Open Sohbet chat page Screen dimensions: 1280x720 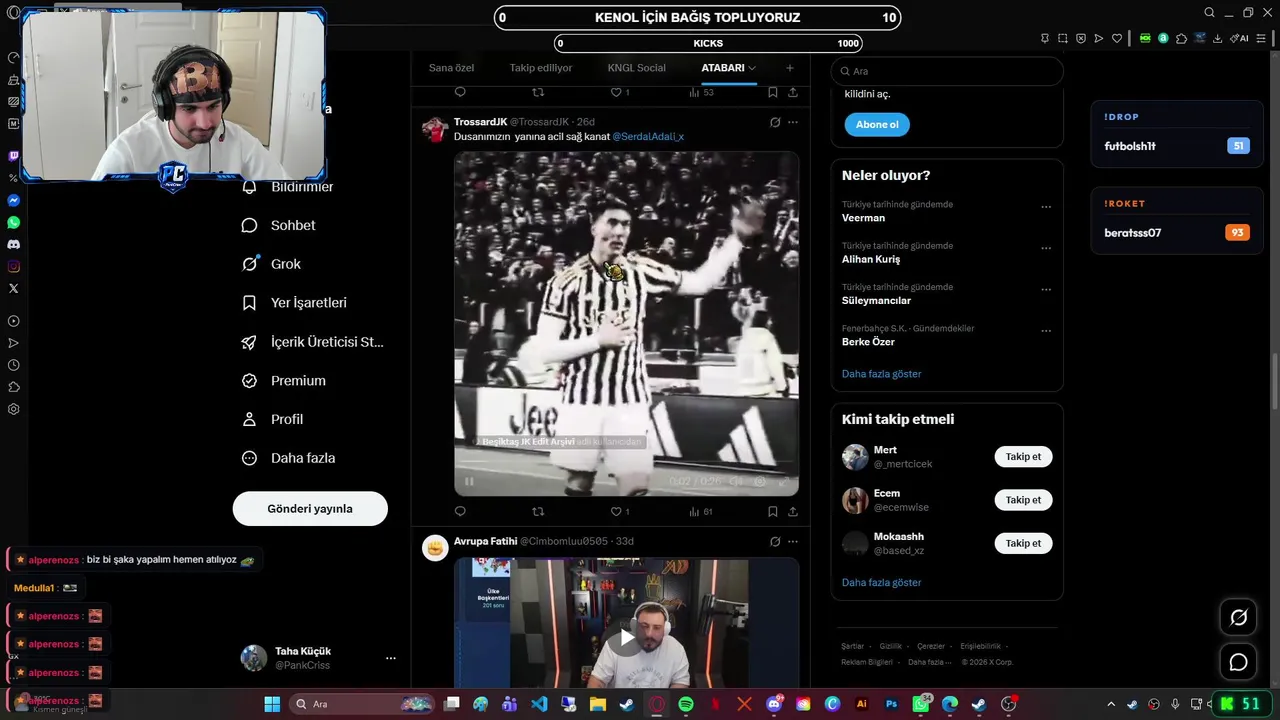pos(279,225)
